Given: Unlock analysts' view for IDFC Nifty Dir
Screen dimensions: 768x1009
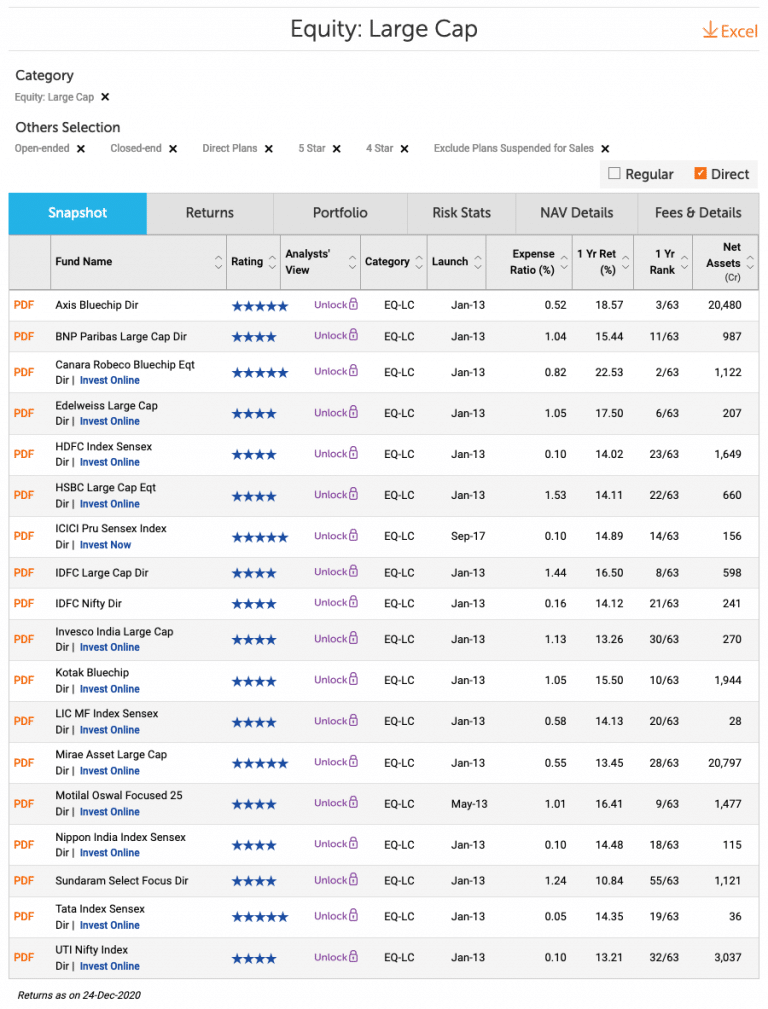Looking at the screenshot, I should [x=336, y=602].
